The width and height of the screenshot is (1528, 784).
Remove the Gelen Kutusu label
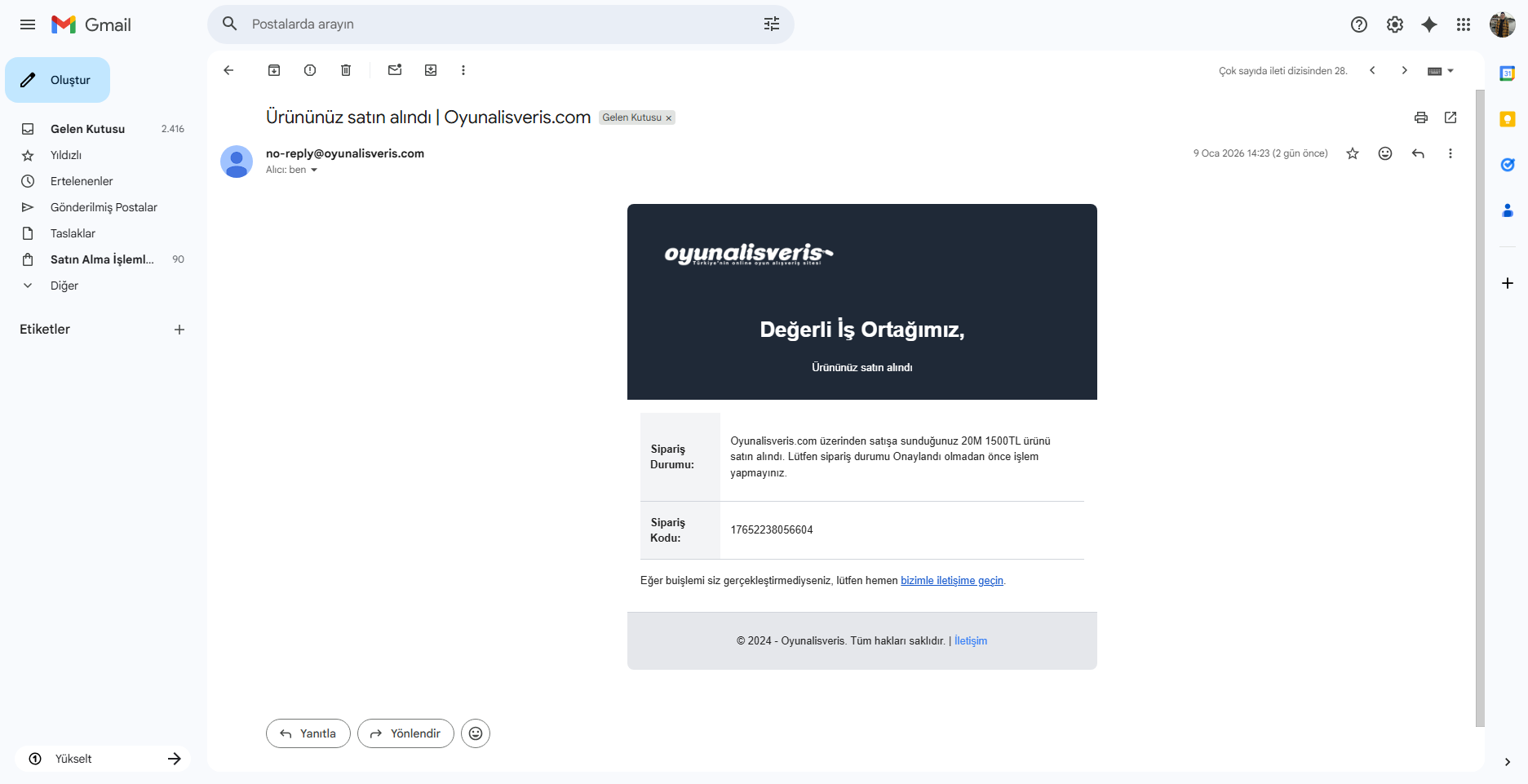(669, 118)
